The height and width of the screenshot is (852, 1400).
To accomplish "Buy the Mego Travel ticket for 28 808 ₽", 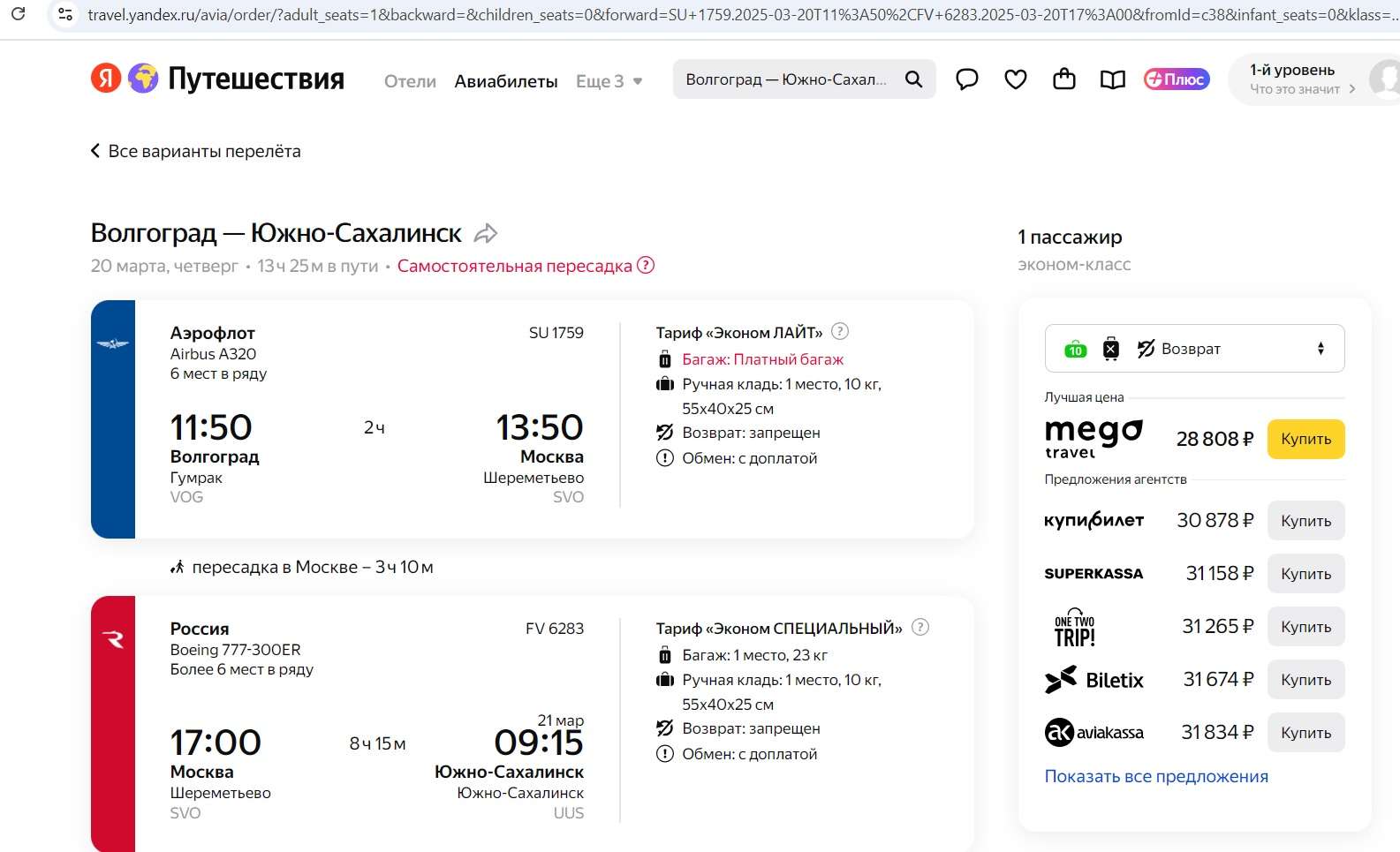I will [1305, 439].
